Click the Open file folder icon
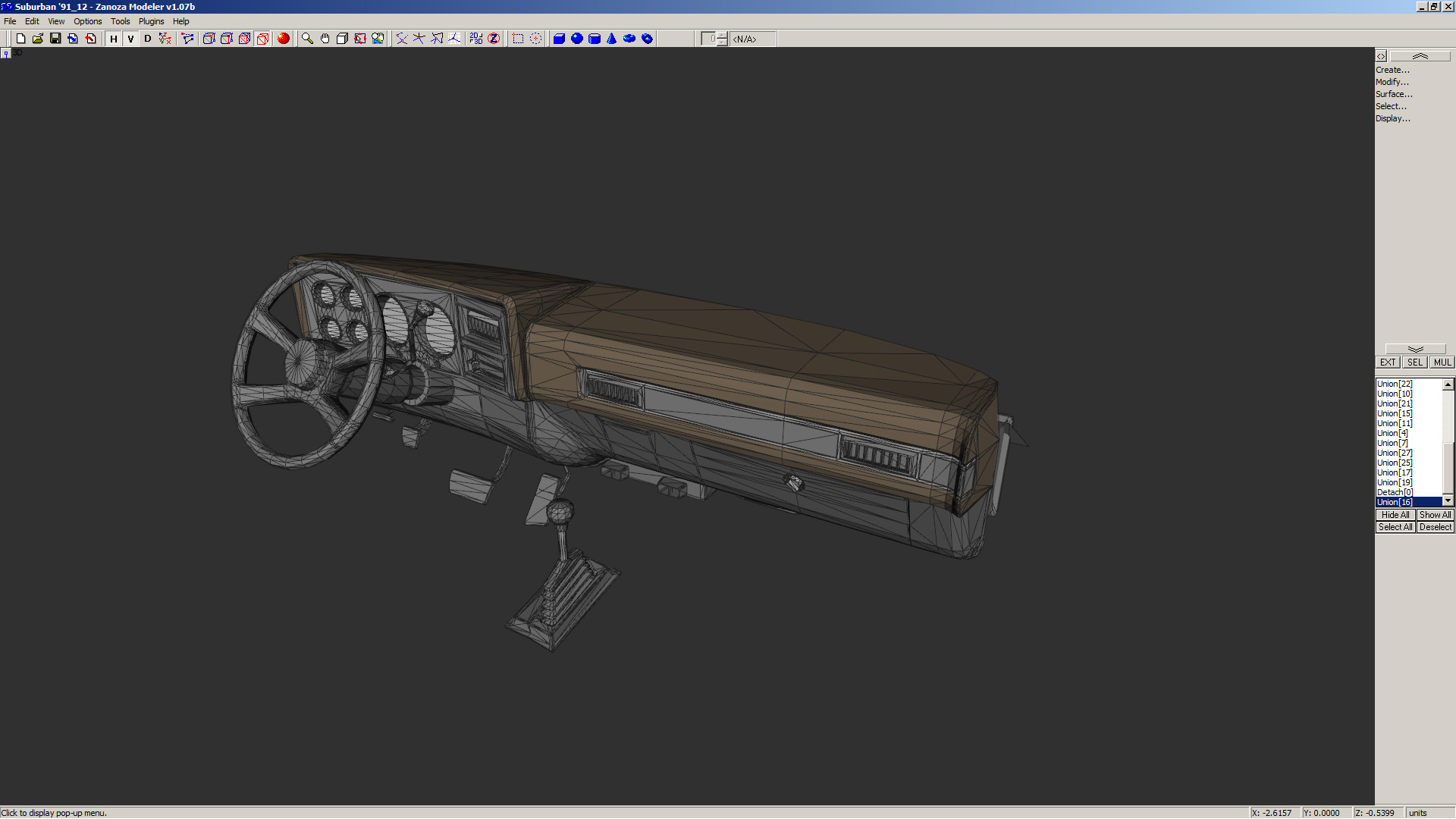 pos(38,39)
